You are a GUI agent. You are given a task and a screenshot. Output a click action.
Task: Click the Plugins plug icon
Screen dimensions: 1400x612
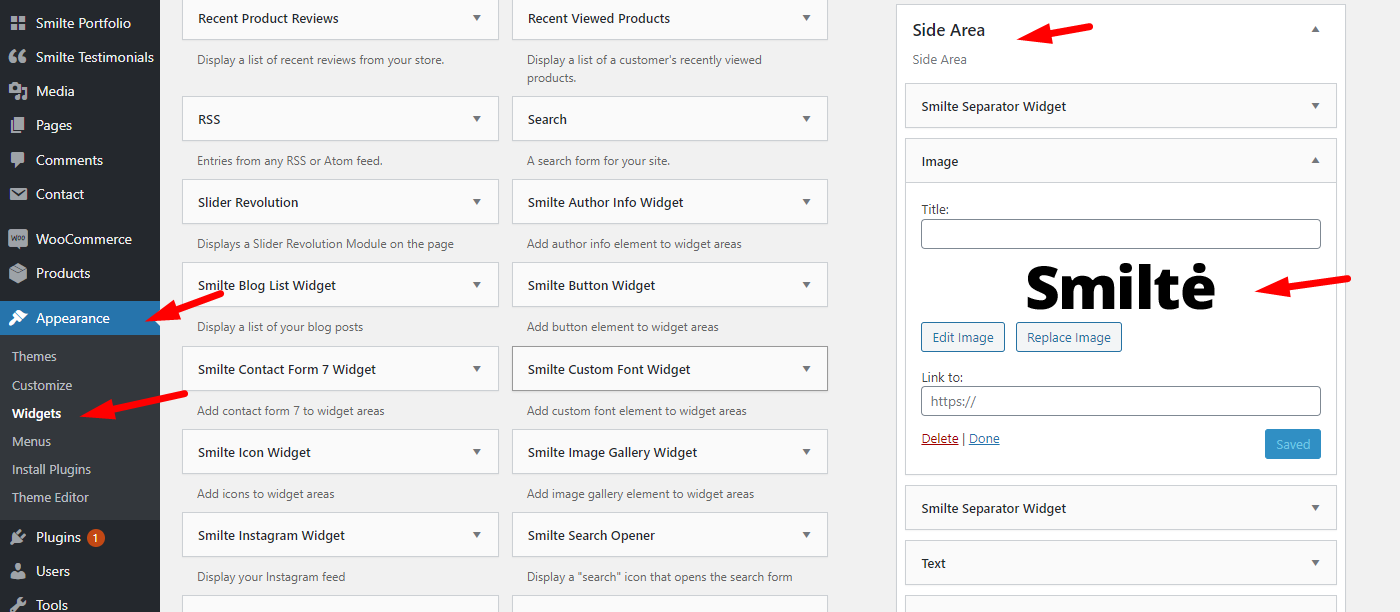pyautogui.click(x=18, y=537)
